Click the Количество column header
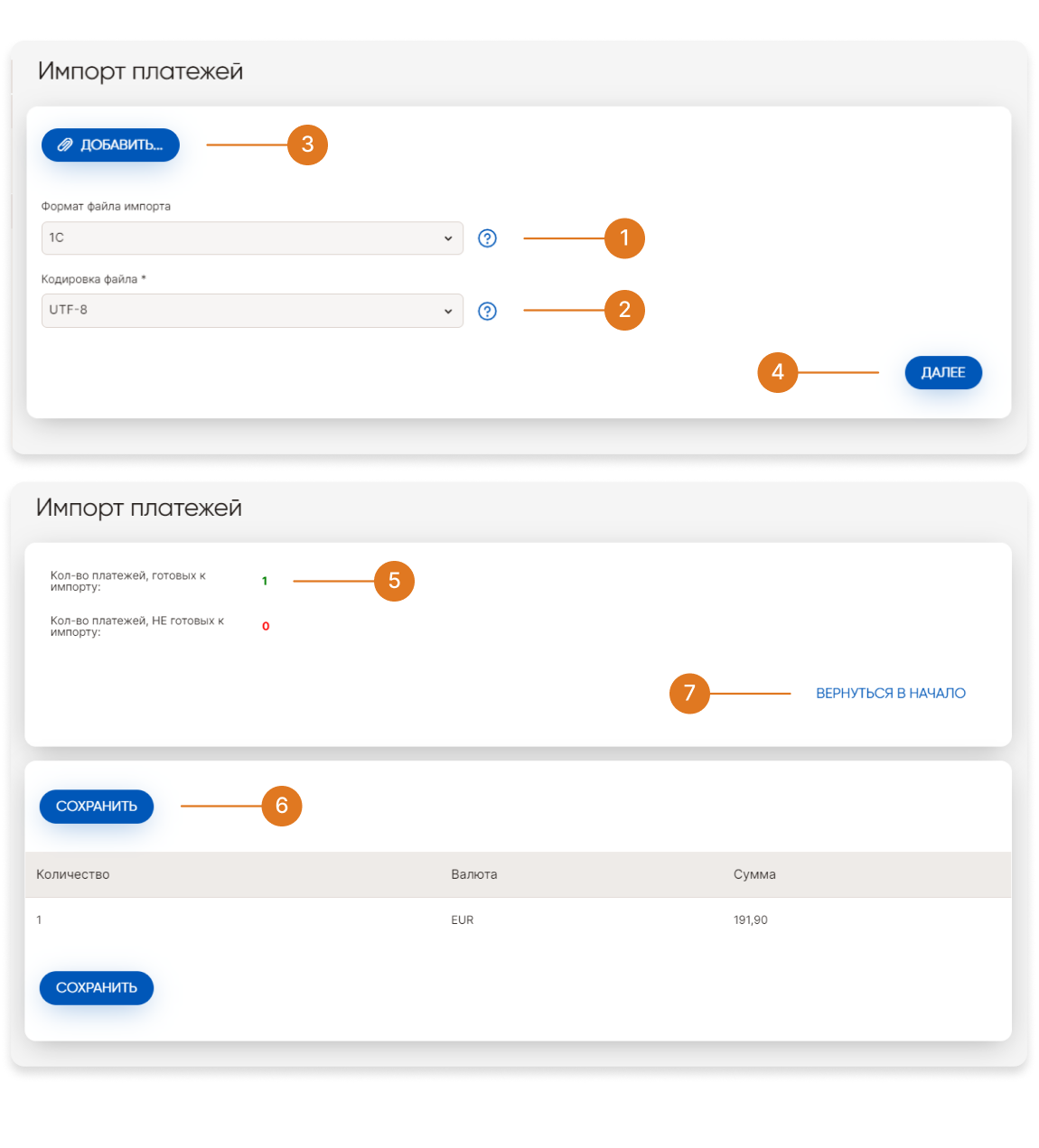This screenshot has height=1148, width=1039. [x=73, y=874]
